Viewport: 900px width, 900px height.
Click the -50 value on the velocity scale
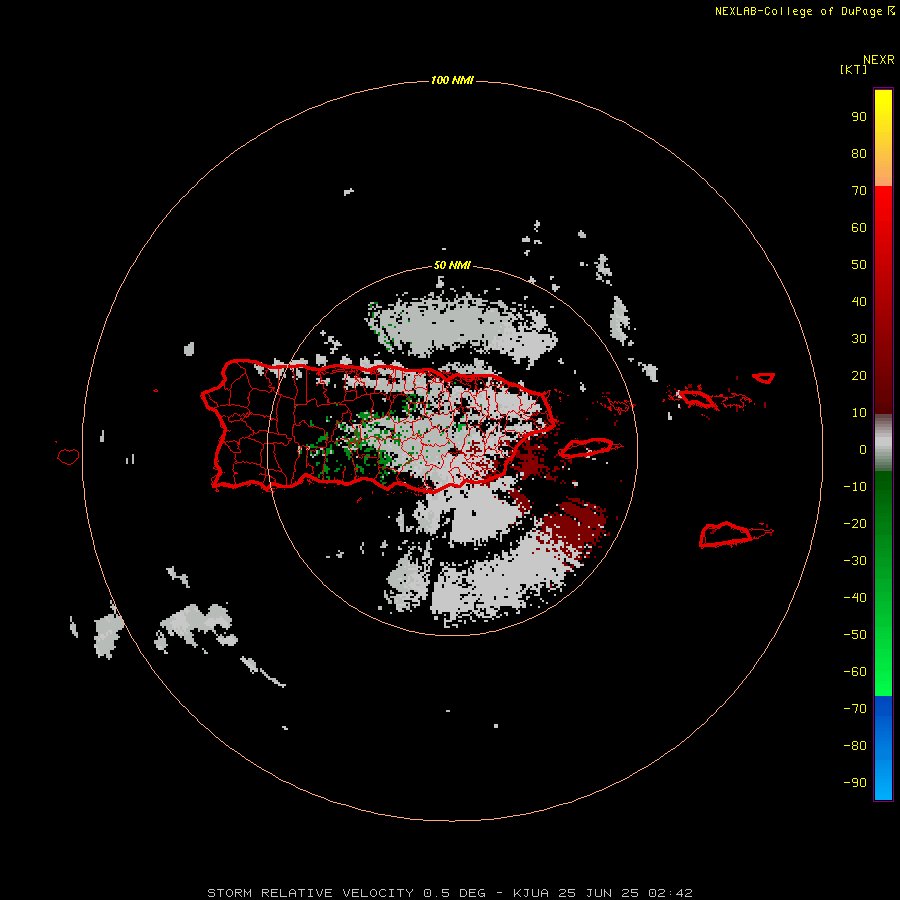(x=855, y=635)
